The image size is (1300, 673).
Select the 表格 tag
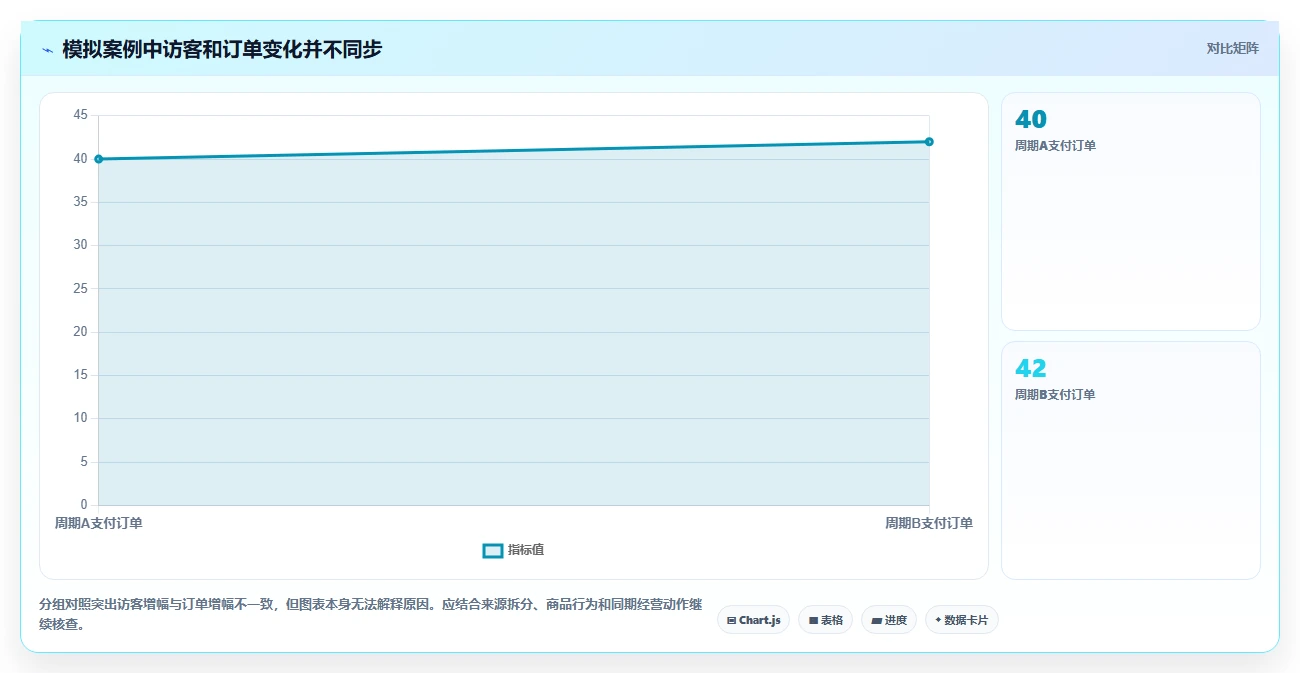825,620
